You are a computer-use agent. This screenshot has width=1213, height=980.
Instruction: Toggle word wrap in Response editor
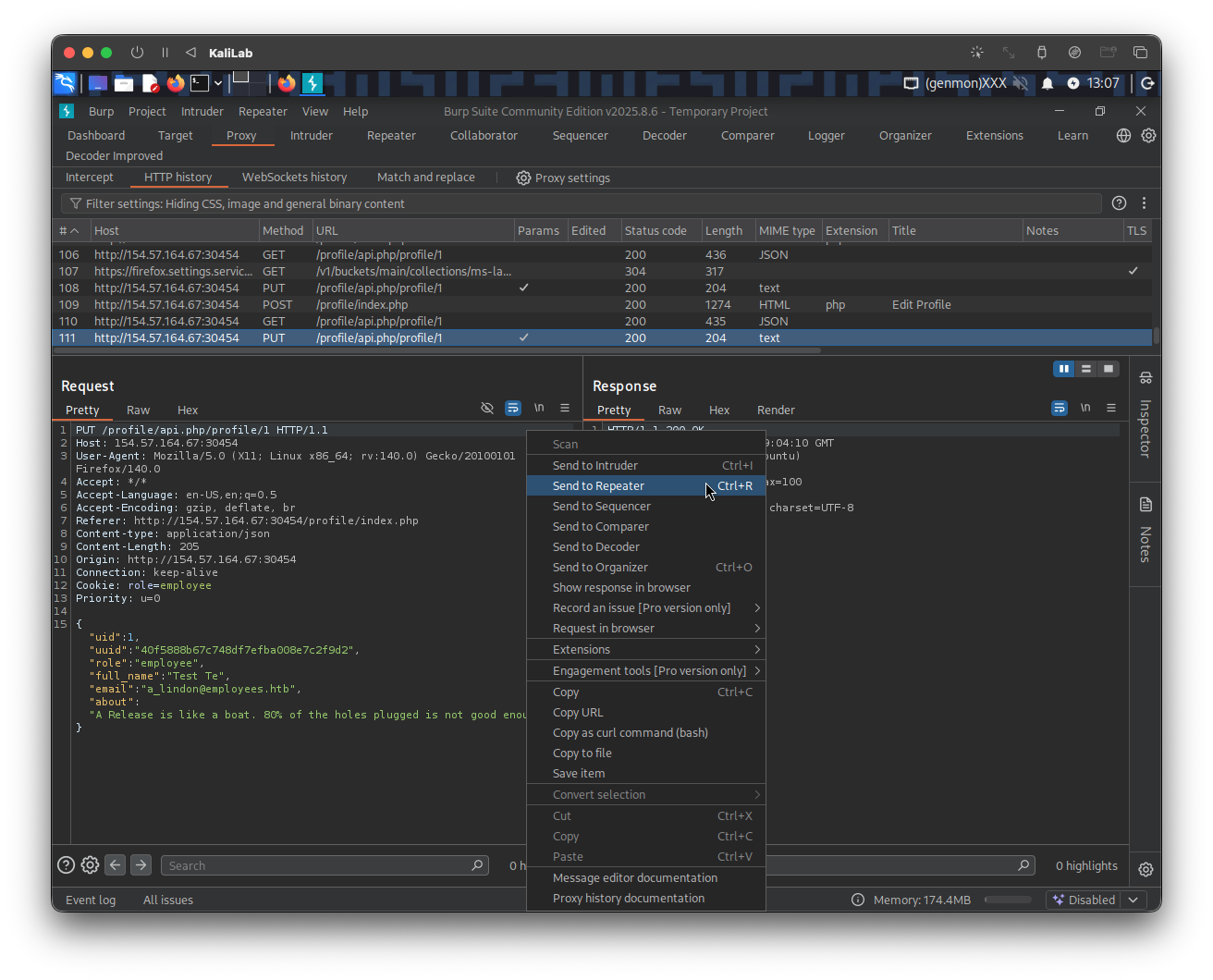[1060, 408]
